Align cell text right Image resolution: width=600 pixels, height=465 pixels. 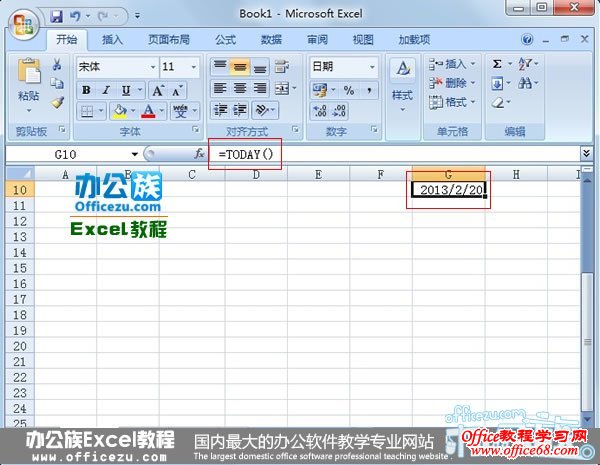click(x=260, y=88)
